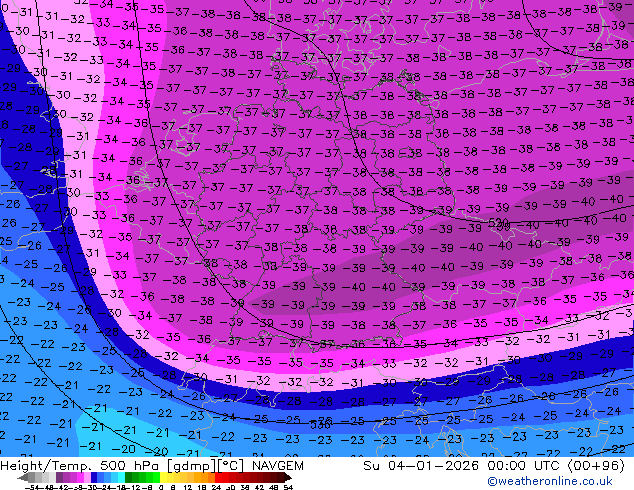This screenshot has height=490, width=634.
Task: Click the '[°C]' unit label
Action: click(230, 466)
